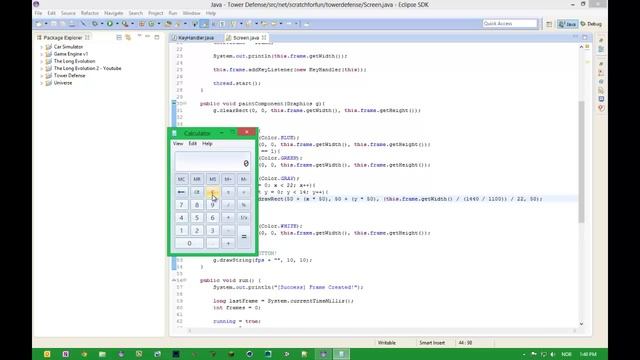
Task: Click Link with Editor in Package Explorer
Action: point(128,37)
